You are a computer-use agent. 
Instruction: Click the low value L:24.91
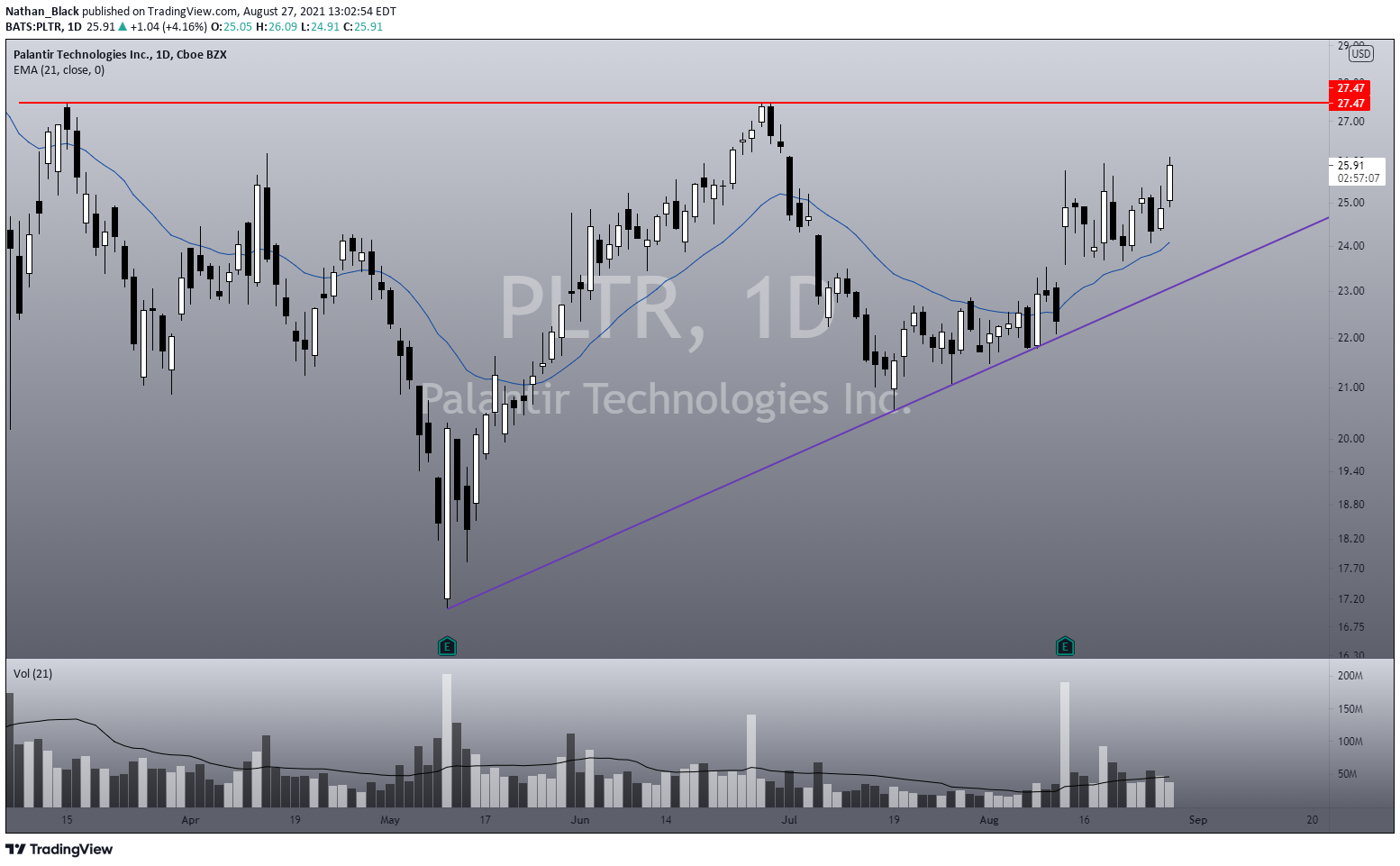click(320, 26)
